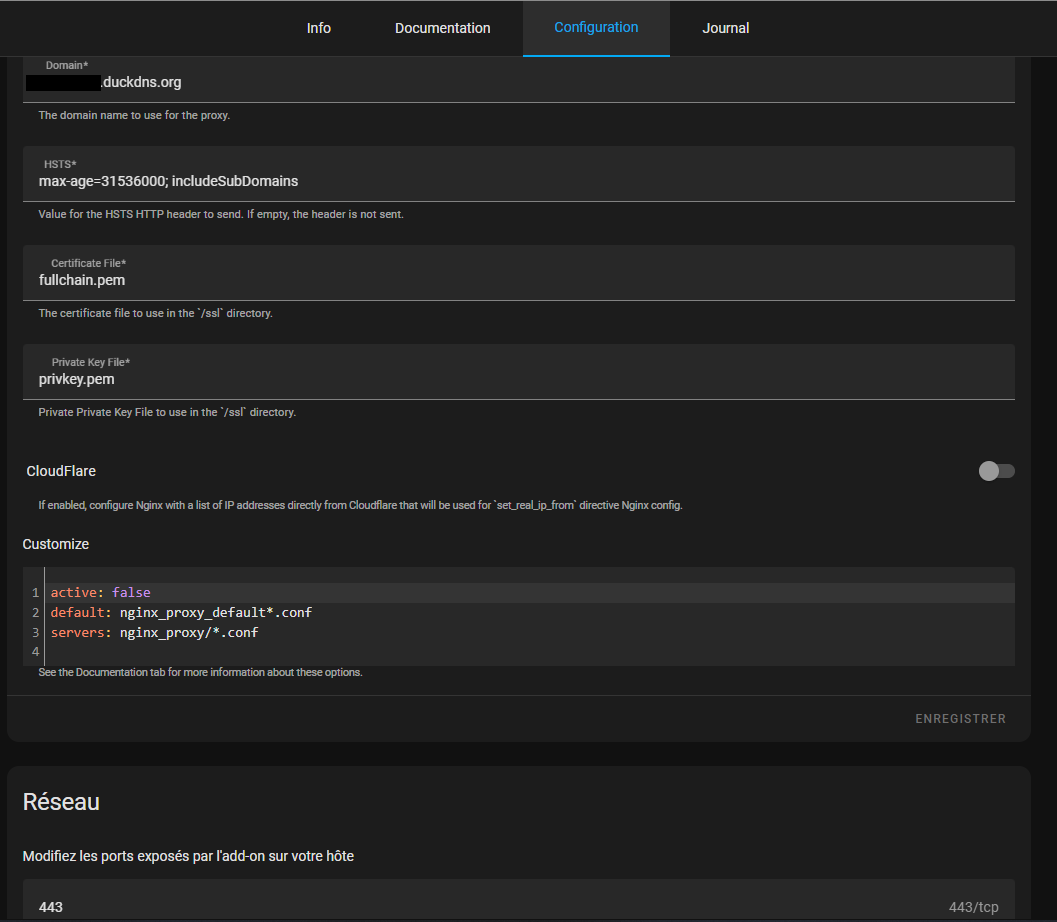This screenshot has height=922, width=1057.
Task: Click the Certificate File fullchain.pem field
Action: point(518,280)
